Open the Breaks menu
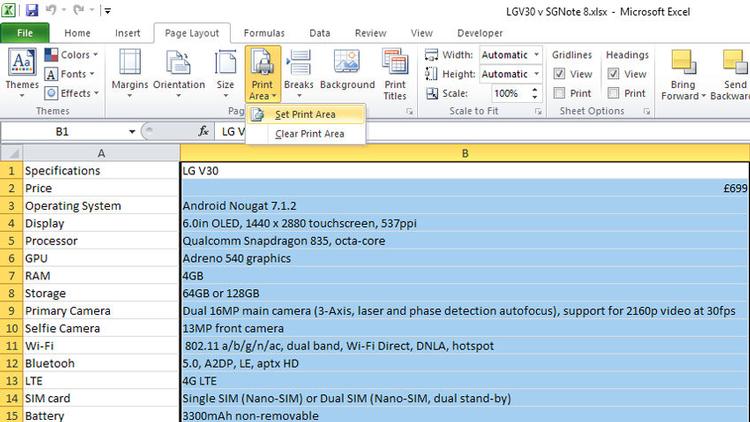Viewport: 750px width, 422px height. [298, 73]
